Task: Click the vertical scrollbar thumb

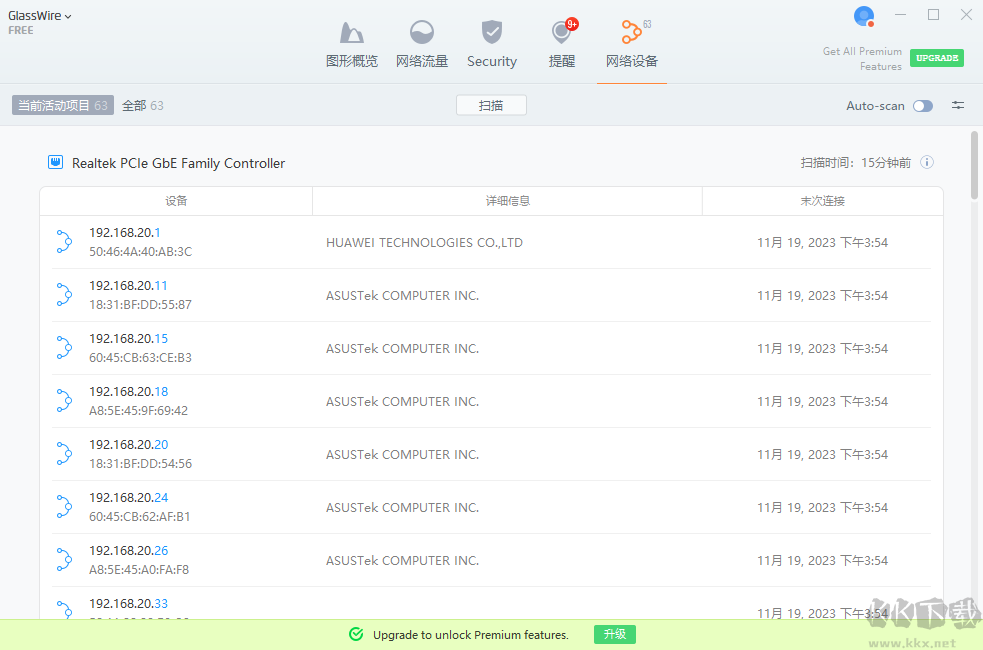Action: tap(975, 165)
